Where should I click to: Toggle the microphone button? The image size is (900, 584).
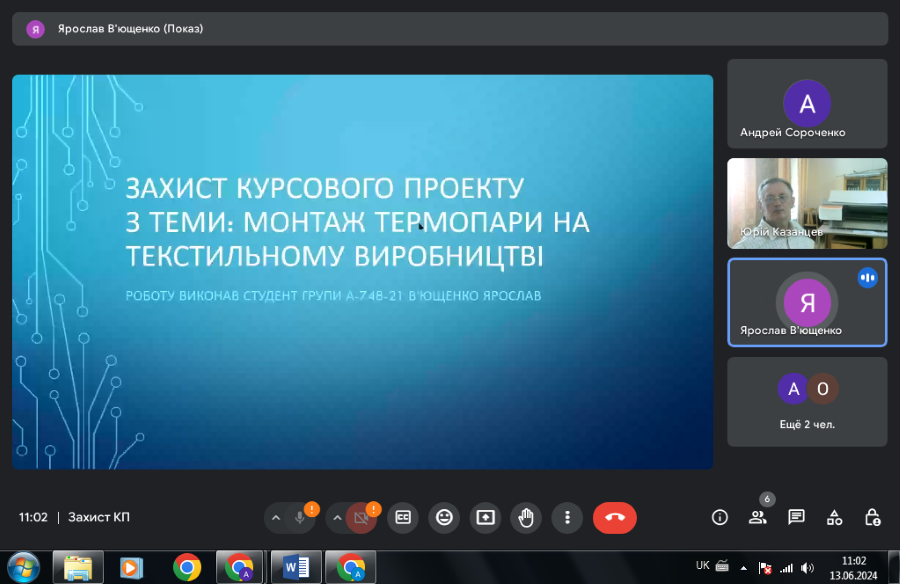pos(299,517)
